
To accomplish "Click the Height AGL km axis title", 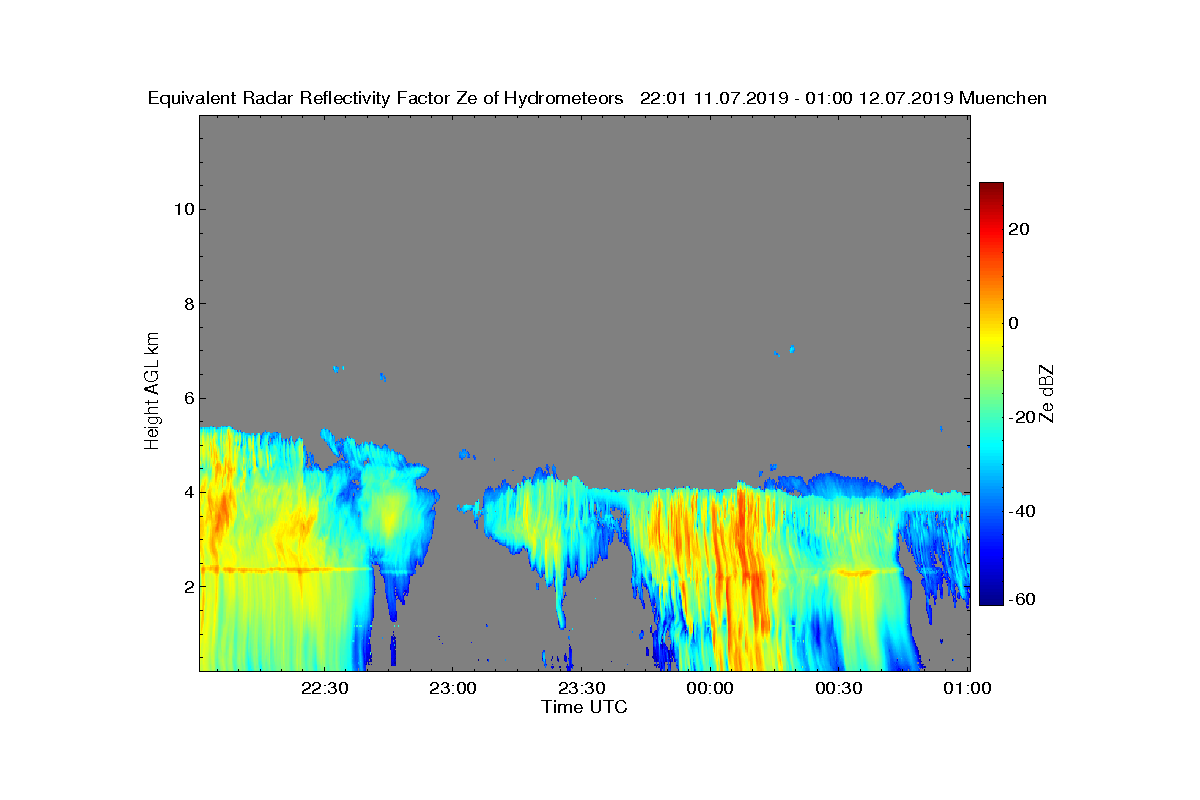I will click(152, 392).
